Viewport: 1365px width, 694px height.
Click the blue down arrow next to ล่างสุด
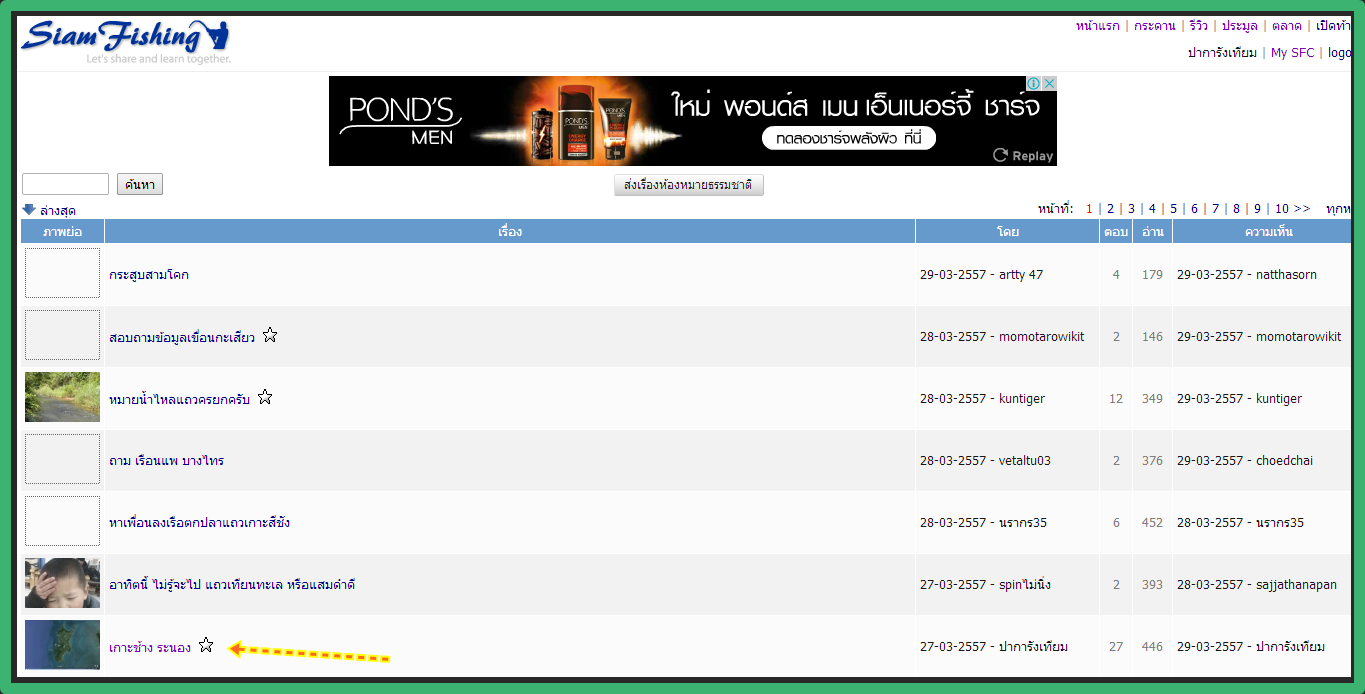[29, 210]
